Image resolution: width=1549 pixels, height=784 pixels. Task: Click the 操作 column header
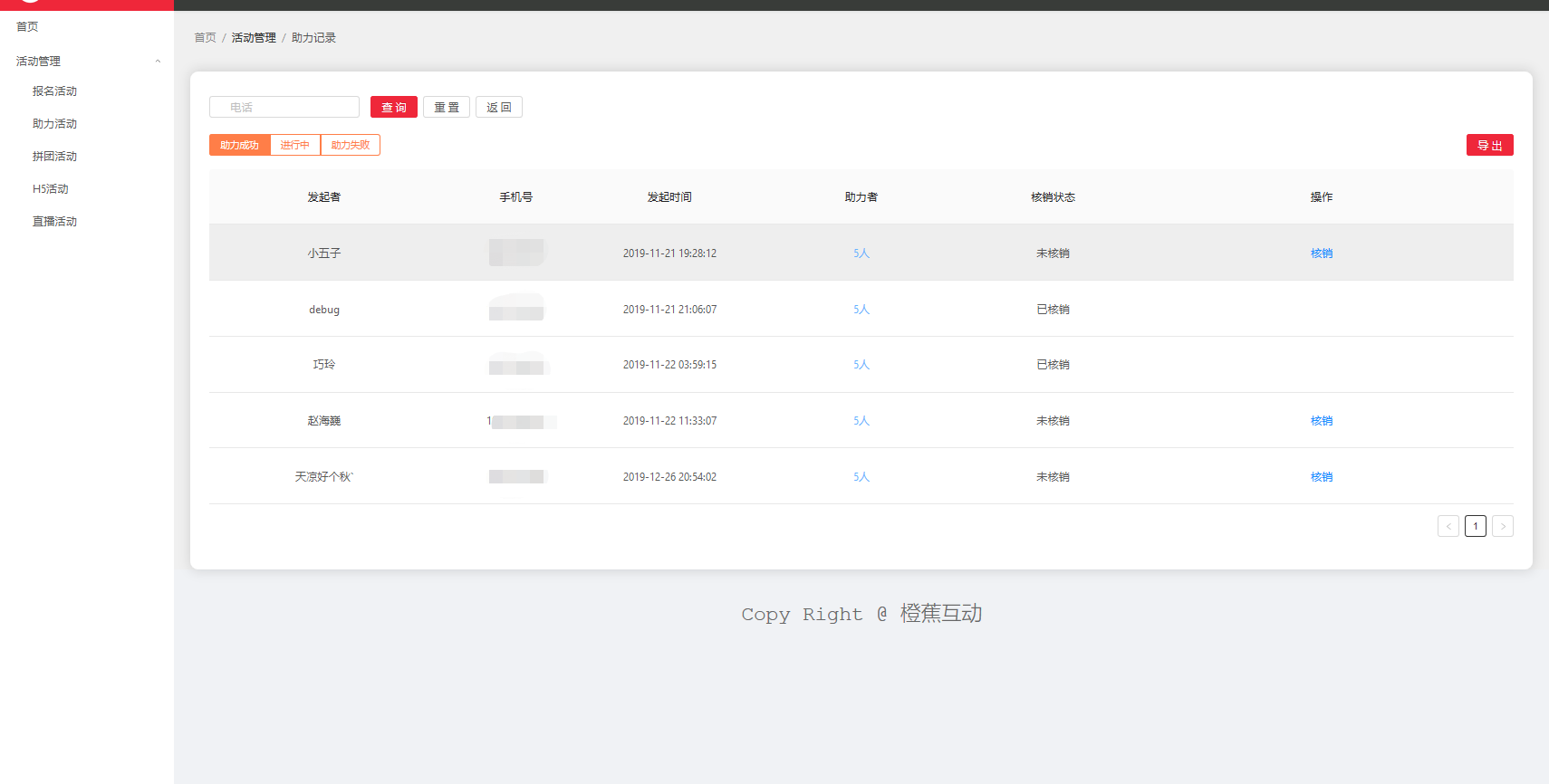1322,197
